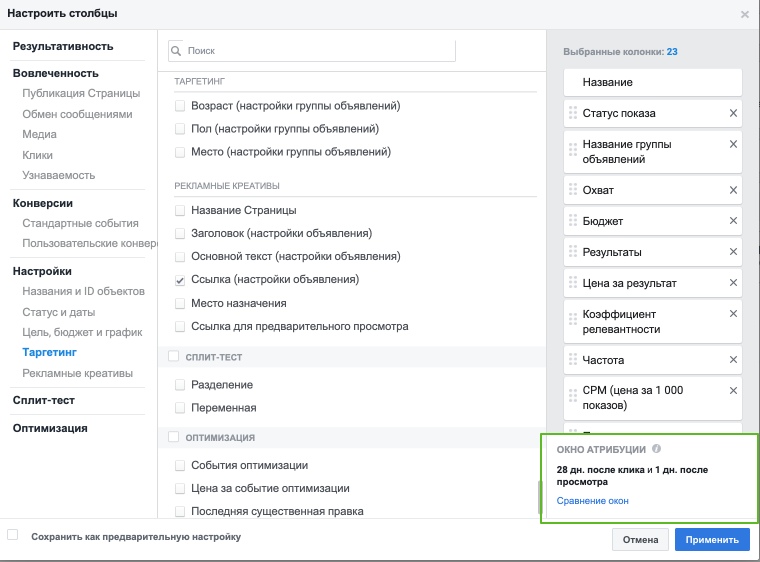760x562 pixels.
Task: Open the Сплит-тест category
Action: click(44, 401)
